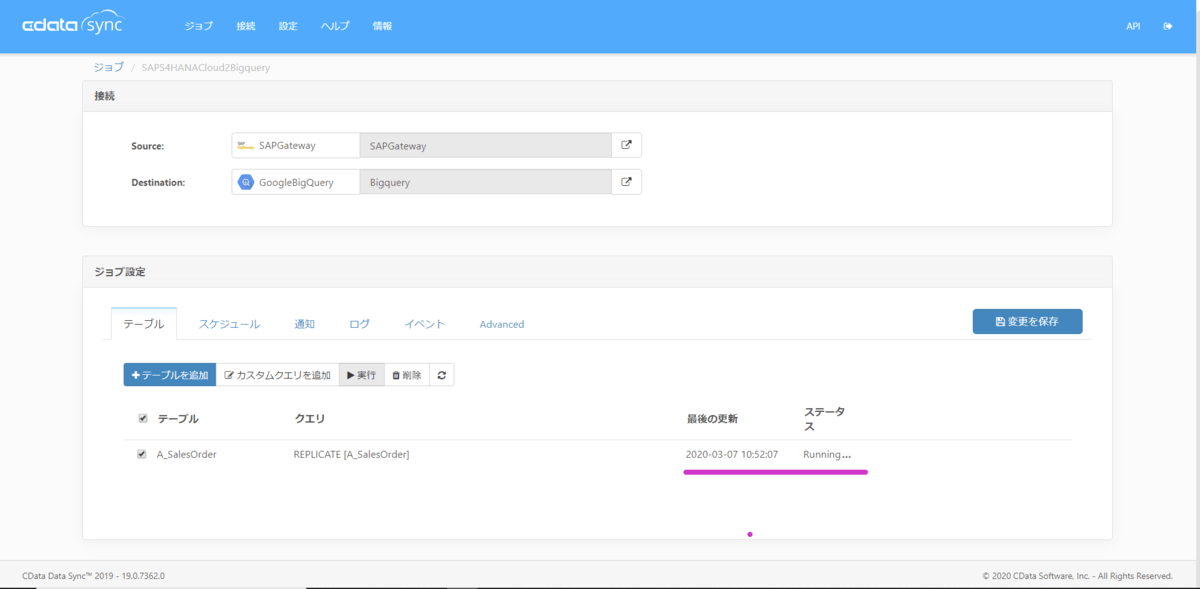Click the refresh icon button in table toolbar
This screenshot has height=589, width=1200.
tap(441, 375)
